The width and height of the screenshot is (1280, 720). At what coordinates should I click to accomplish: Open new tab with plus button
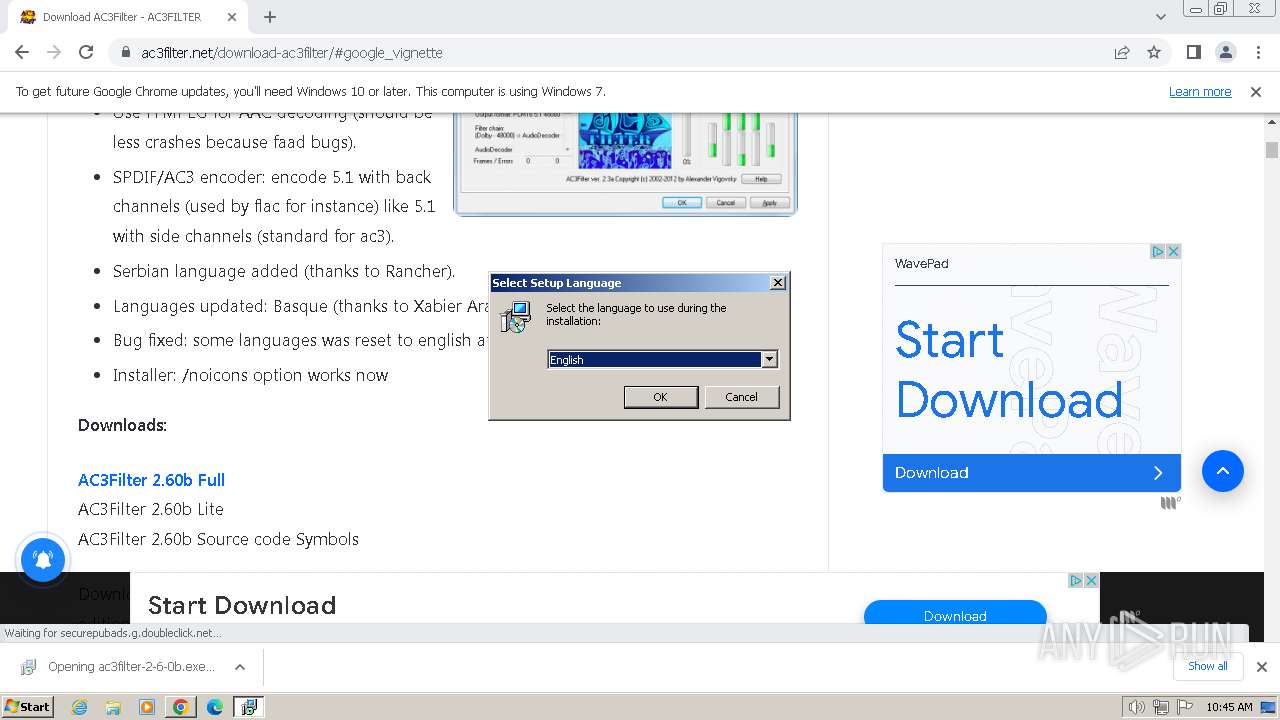(x=270, y=17)
